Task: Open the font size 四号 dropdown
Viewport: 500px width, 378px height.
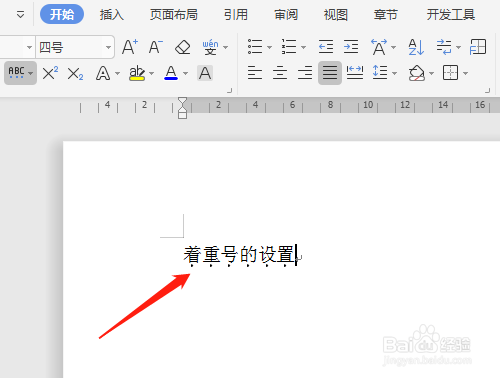Action: coord(108,47)
